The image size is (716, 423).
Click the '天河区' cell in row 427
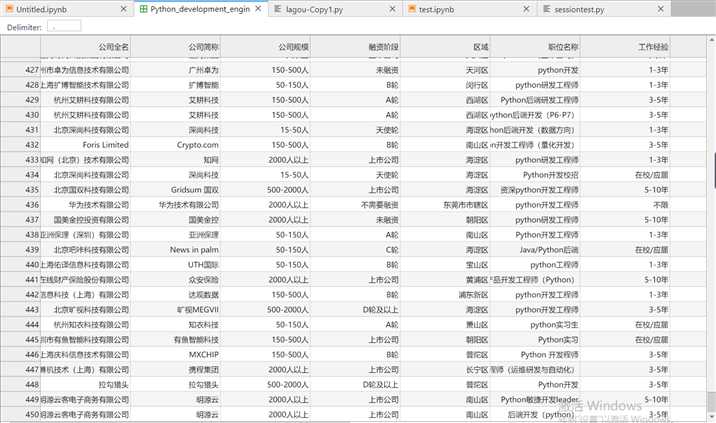(445, 70)
